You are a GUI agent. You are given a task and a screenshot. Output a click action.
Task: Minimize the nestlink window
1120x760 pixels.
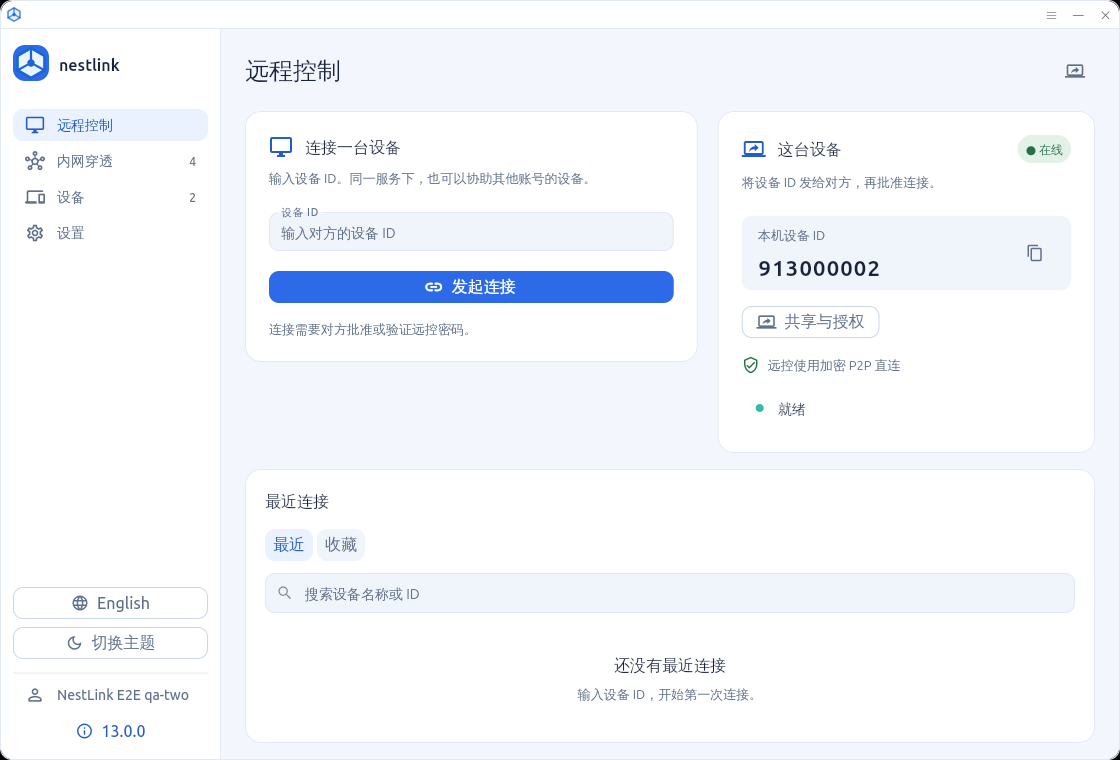(x=1079, y=15)
